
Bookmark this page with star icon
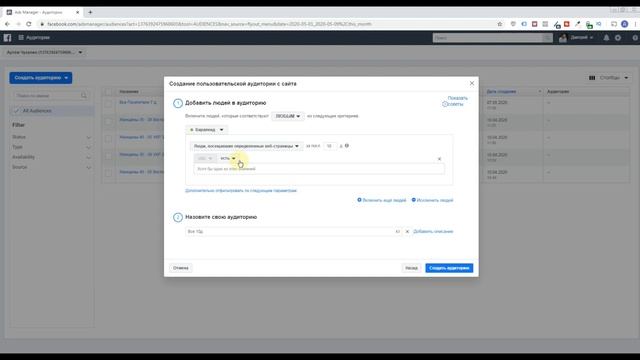(500, 24)
